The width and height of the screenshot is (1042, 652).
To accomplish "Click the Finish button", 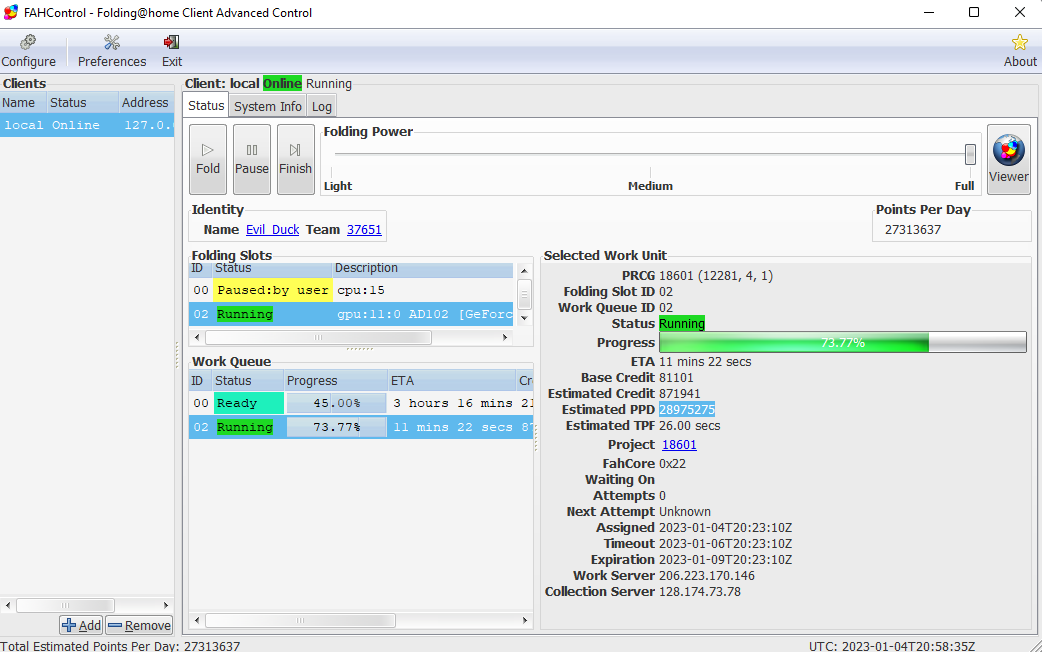I will [x=295, y=159].
